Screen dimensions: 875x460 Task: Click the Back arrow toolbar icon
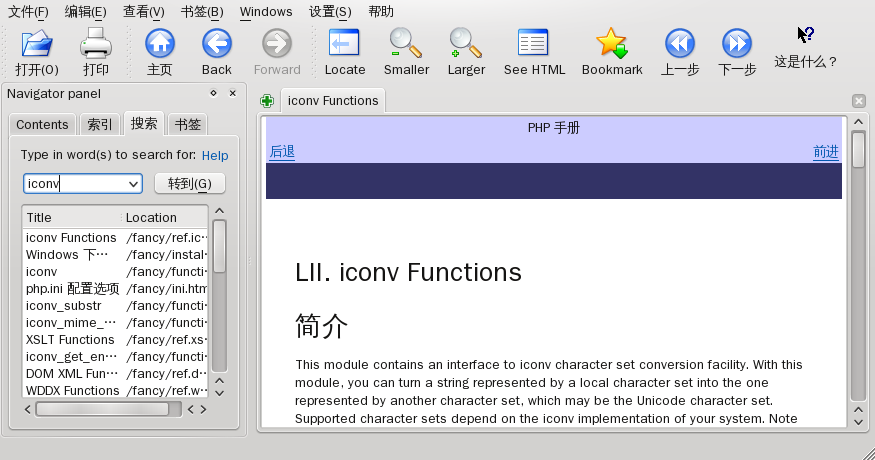pos(217,44)
